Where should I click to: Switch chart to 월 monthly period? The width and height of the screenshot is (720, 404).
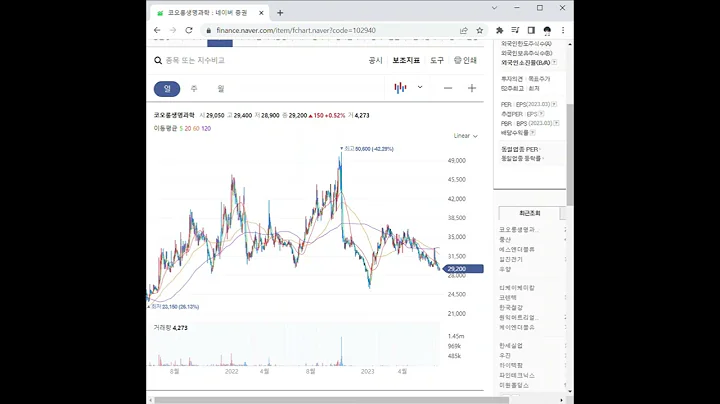pyautogui.click(x=221, y=89)
